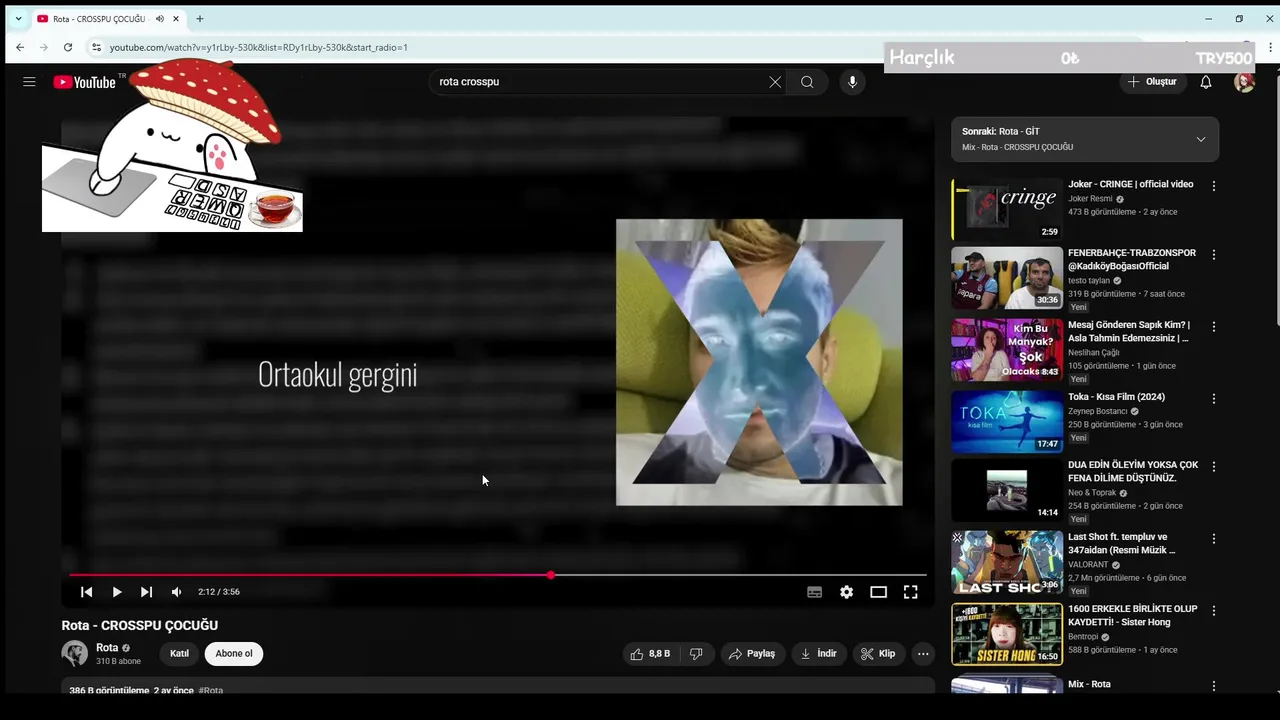
Task: Open the Mix - Rota - CROSSPU ÇOCUĞU playlist link
Action: point(1017,148)
